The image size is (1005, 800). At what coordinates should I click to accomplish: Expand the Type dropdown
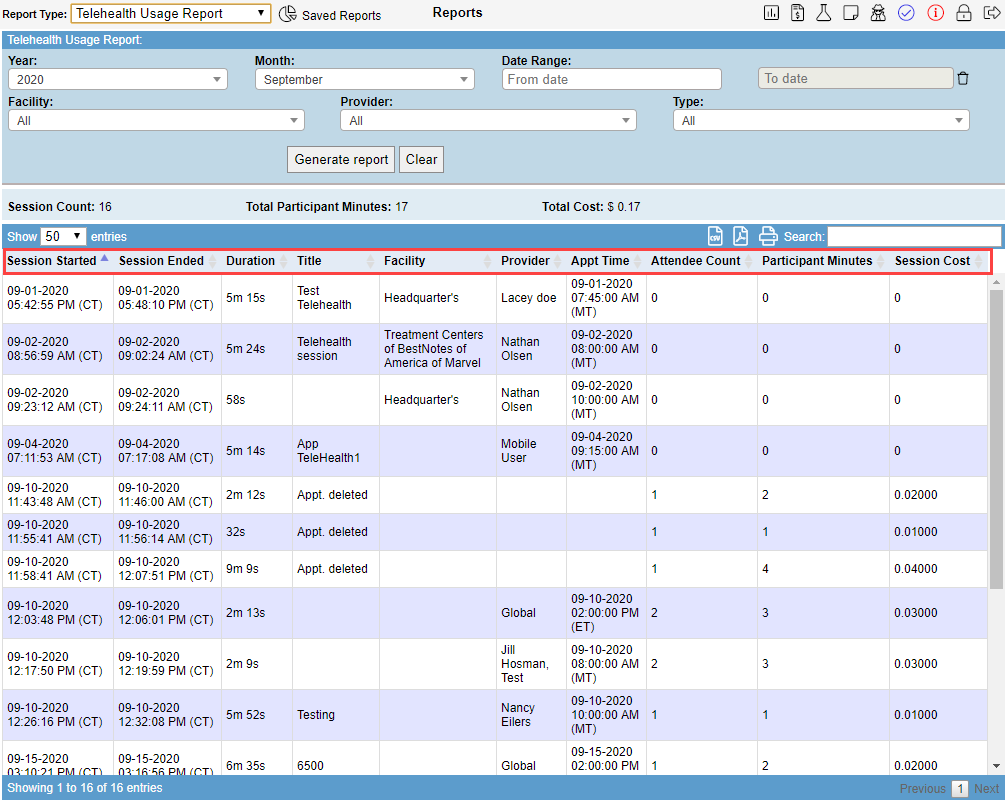821,121
